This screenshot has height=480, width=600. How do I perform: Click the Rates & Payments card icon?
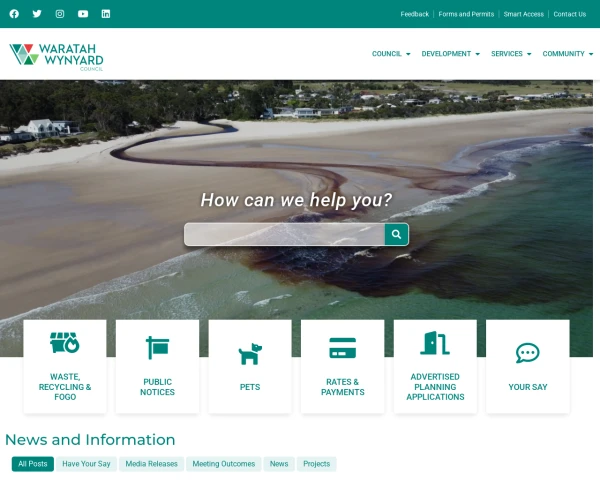pyautogui.click(x=342, y=348)
